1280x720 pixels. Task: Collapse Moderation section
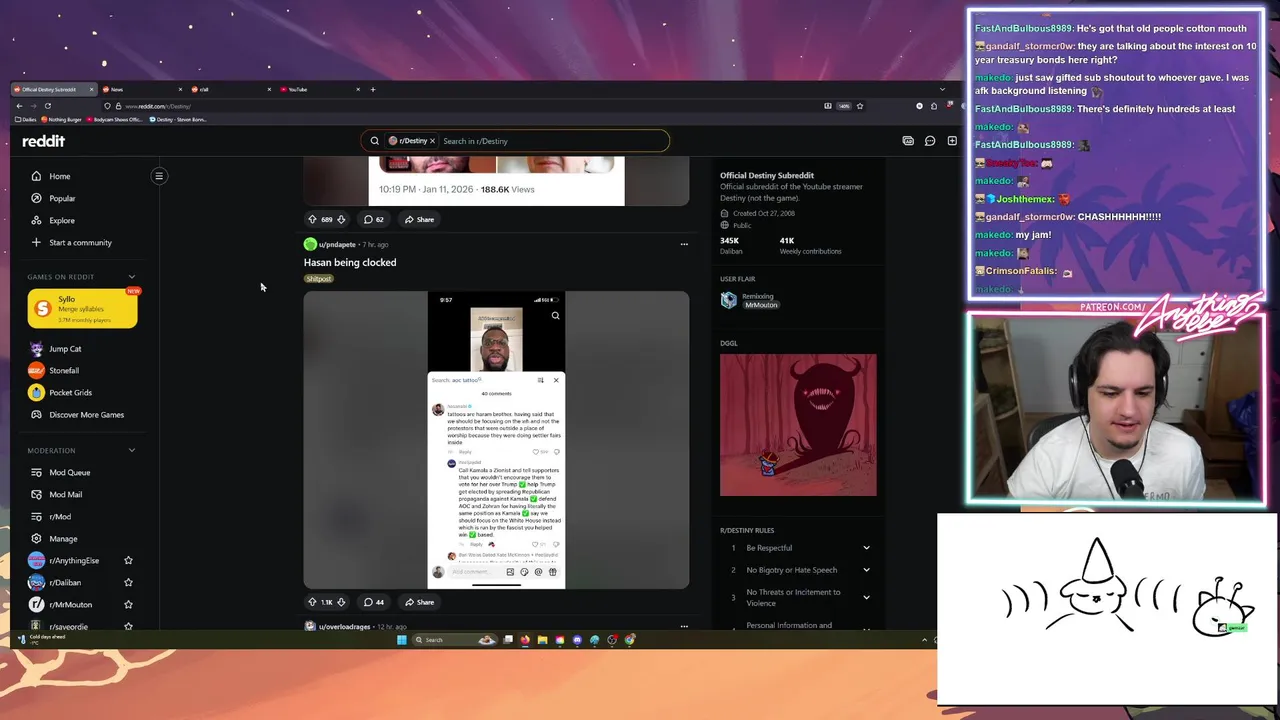pyautogui.click(x=131, y=451)
